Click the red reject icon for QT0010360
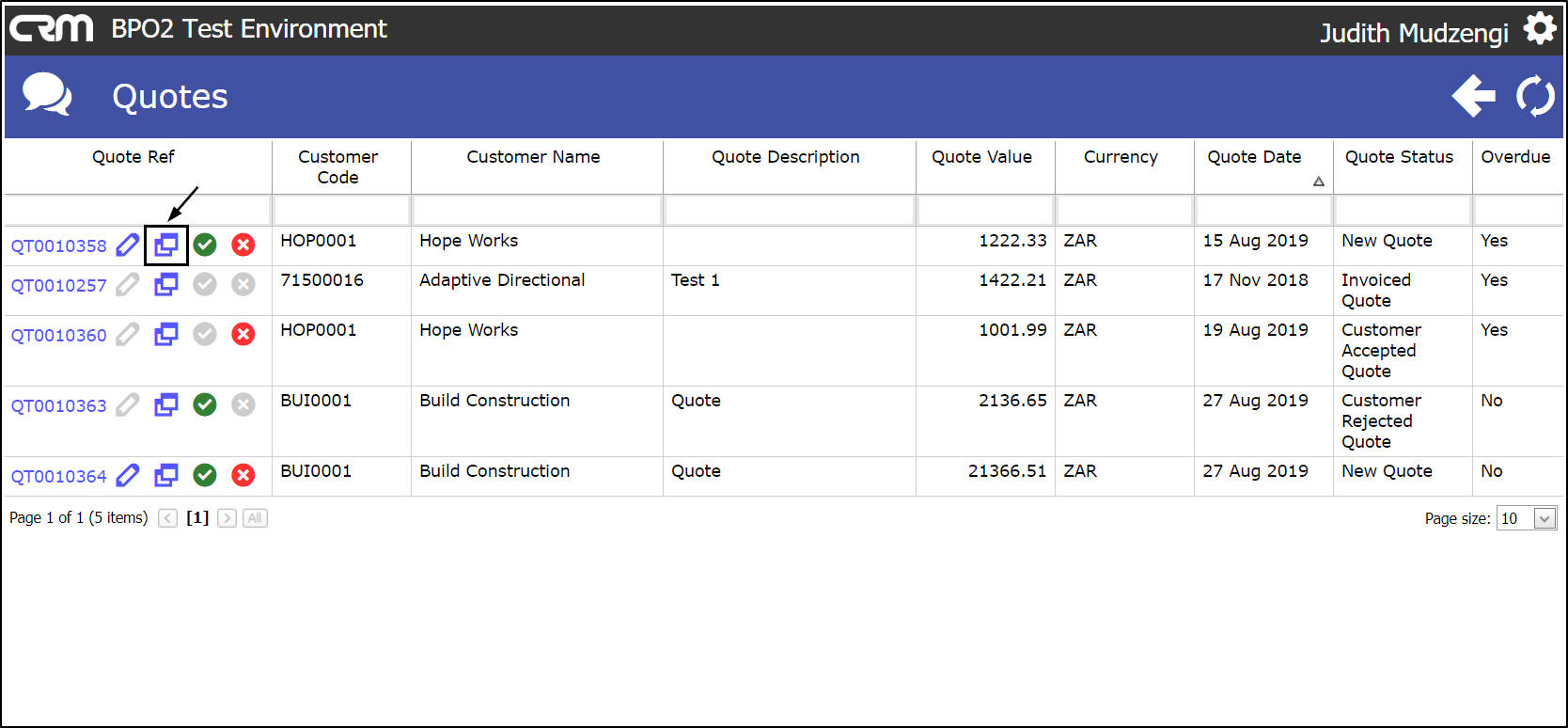Image resolution: width=1568 pixels, height=728 pixels. (243, 335)
